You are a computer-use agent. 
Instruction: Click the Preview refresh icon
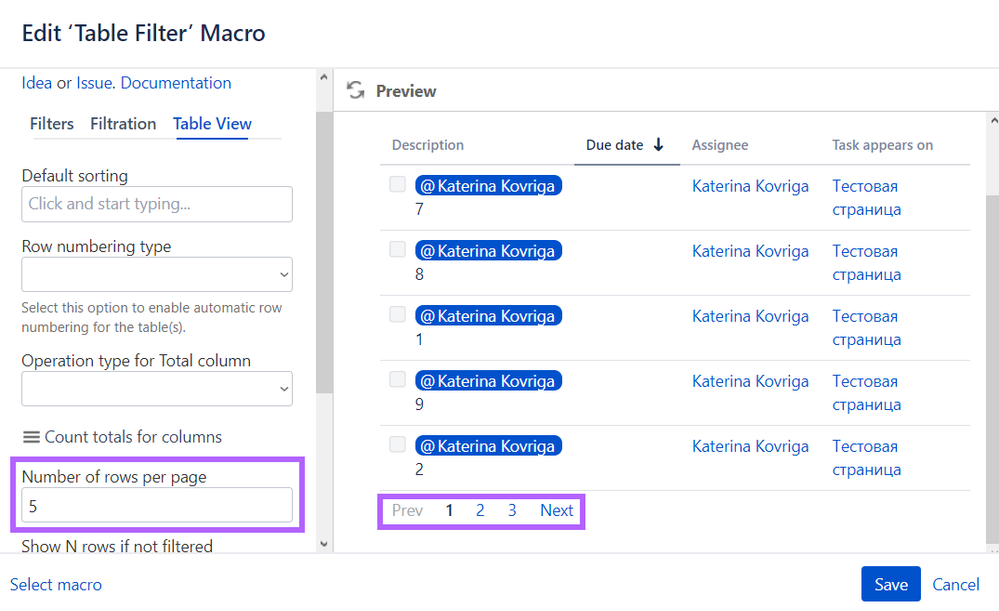point(355,91)
